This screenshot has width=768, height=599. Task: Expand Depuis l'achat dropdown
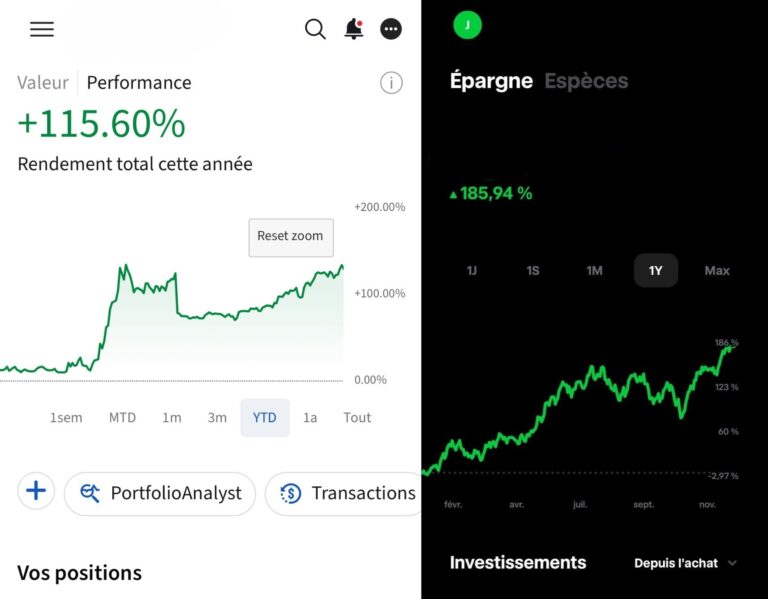pos(685,563)
